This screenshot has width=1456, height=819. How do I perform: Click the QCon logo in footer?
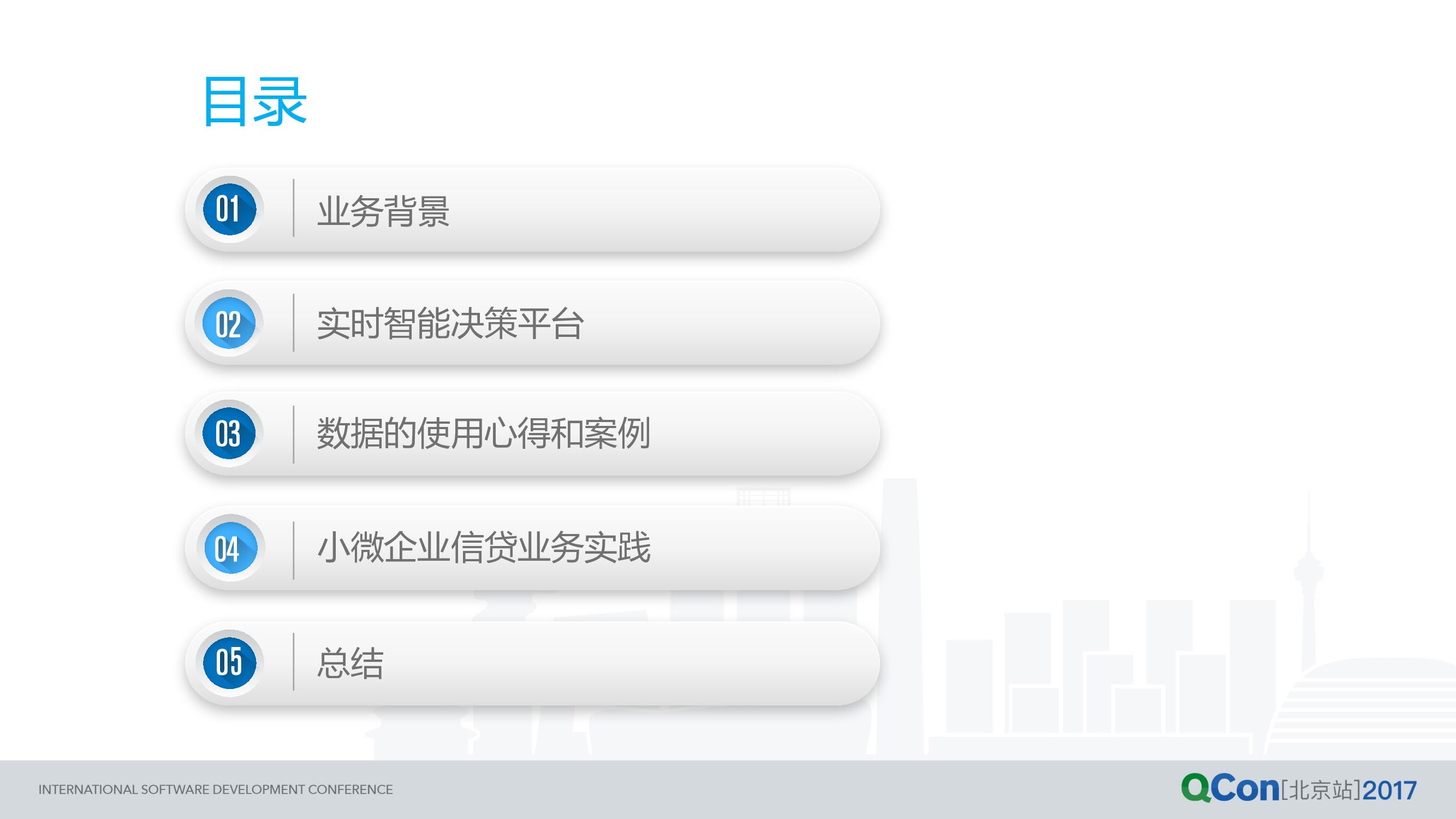click(1230, 788)
